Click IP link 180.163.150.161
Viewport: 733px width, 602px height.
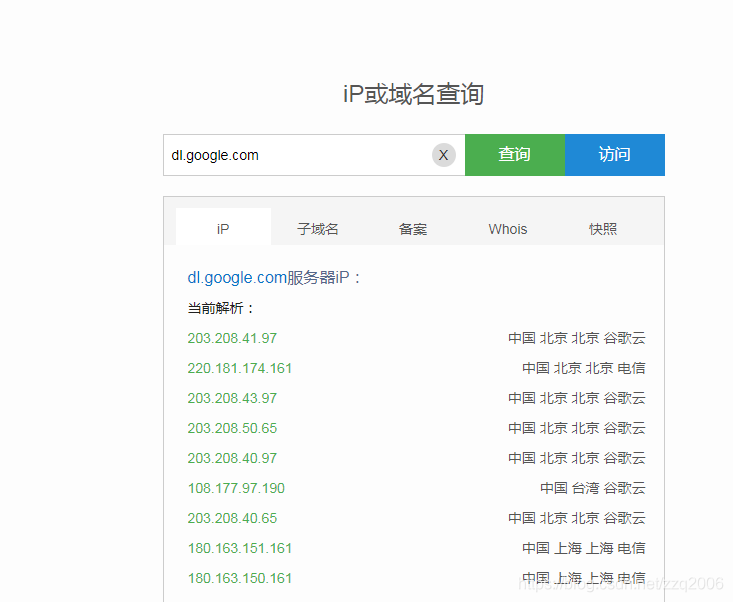pyautogui.click(x=240, y=578)
